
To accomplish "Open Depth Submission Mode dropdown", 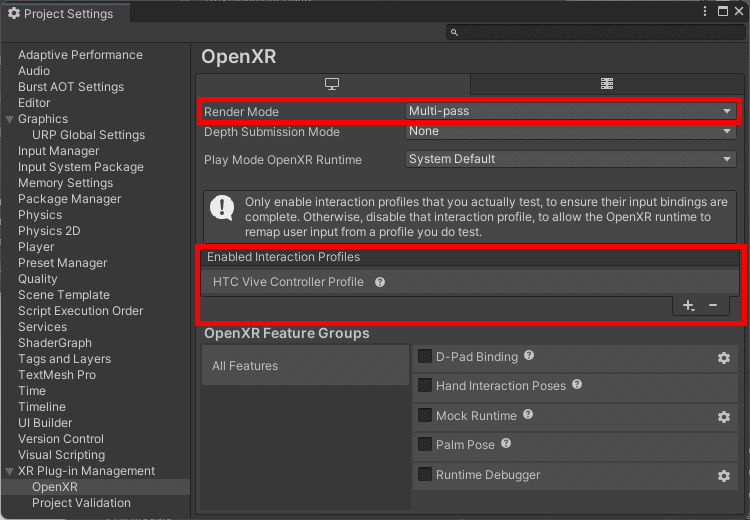I will pyautogui.click(x=571, y=131).
